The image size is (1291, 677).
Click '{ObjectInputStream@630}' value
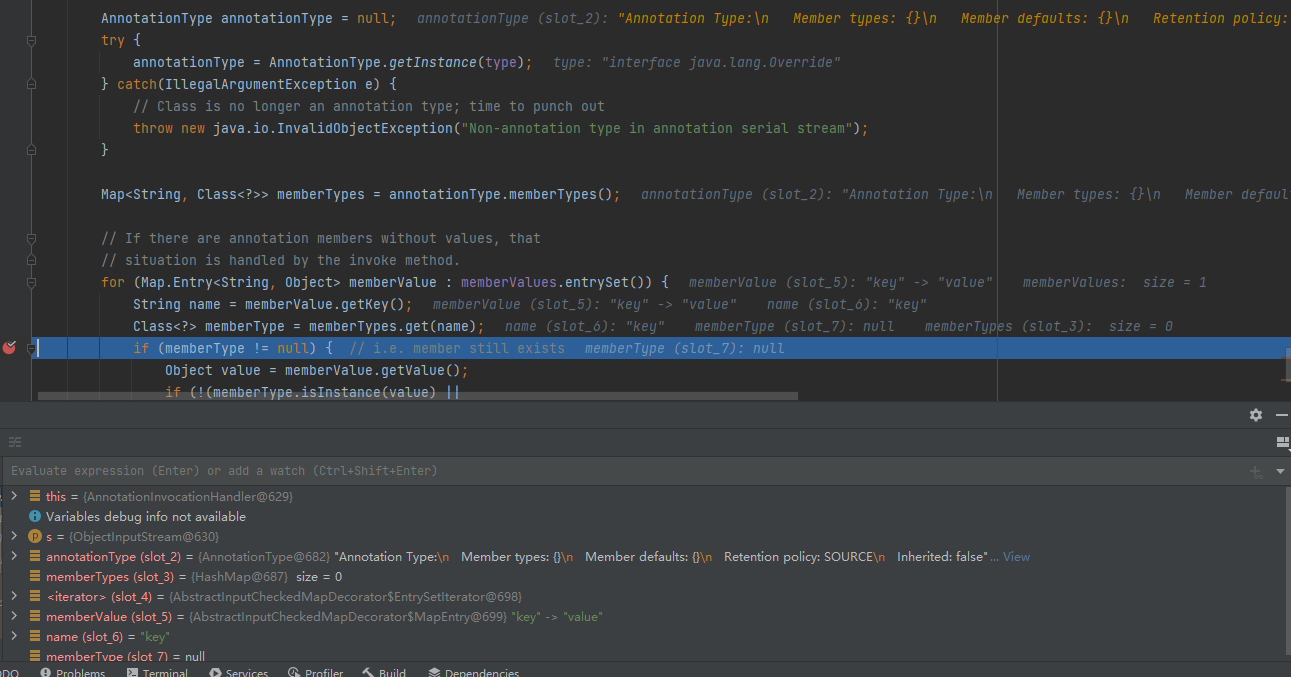143,537
